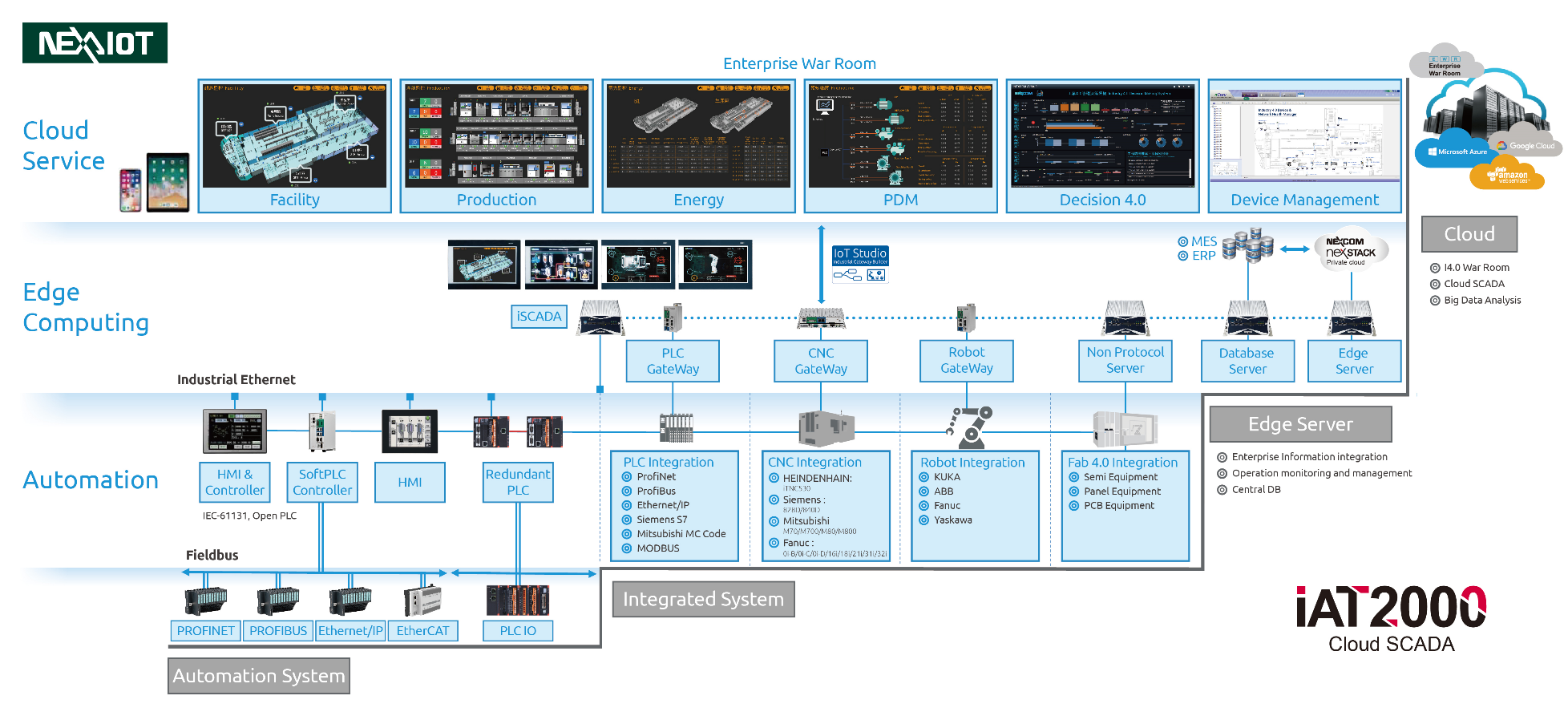Click the gray Cloud label box
The image size is (1568, 720).
1469,234
